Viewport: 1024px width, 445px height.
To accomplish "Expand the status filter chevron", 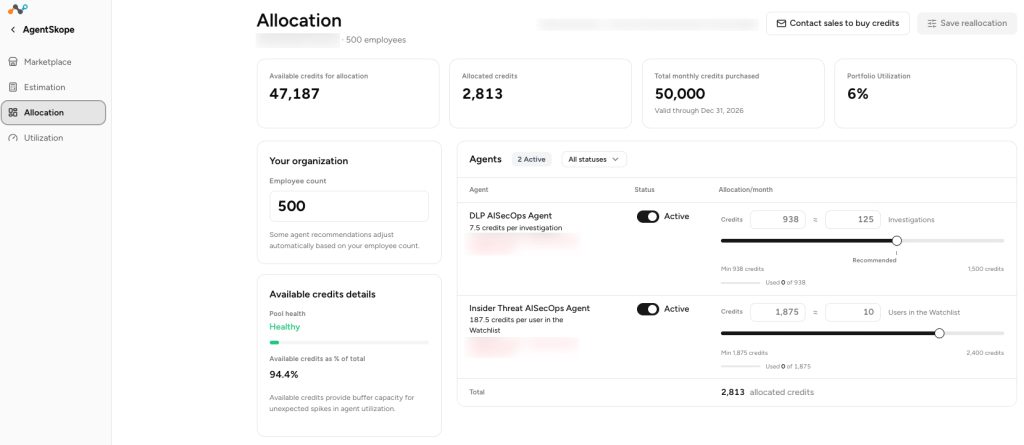I will (x=615, y=159).
